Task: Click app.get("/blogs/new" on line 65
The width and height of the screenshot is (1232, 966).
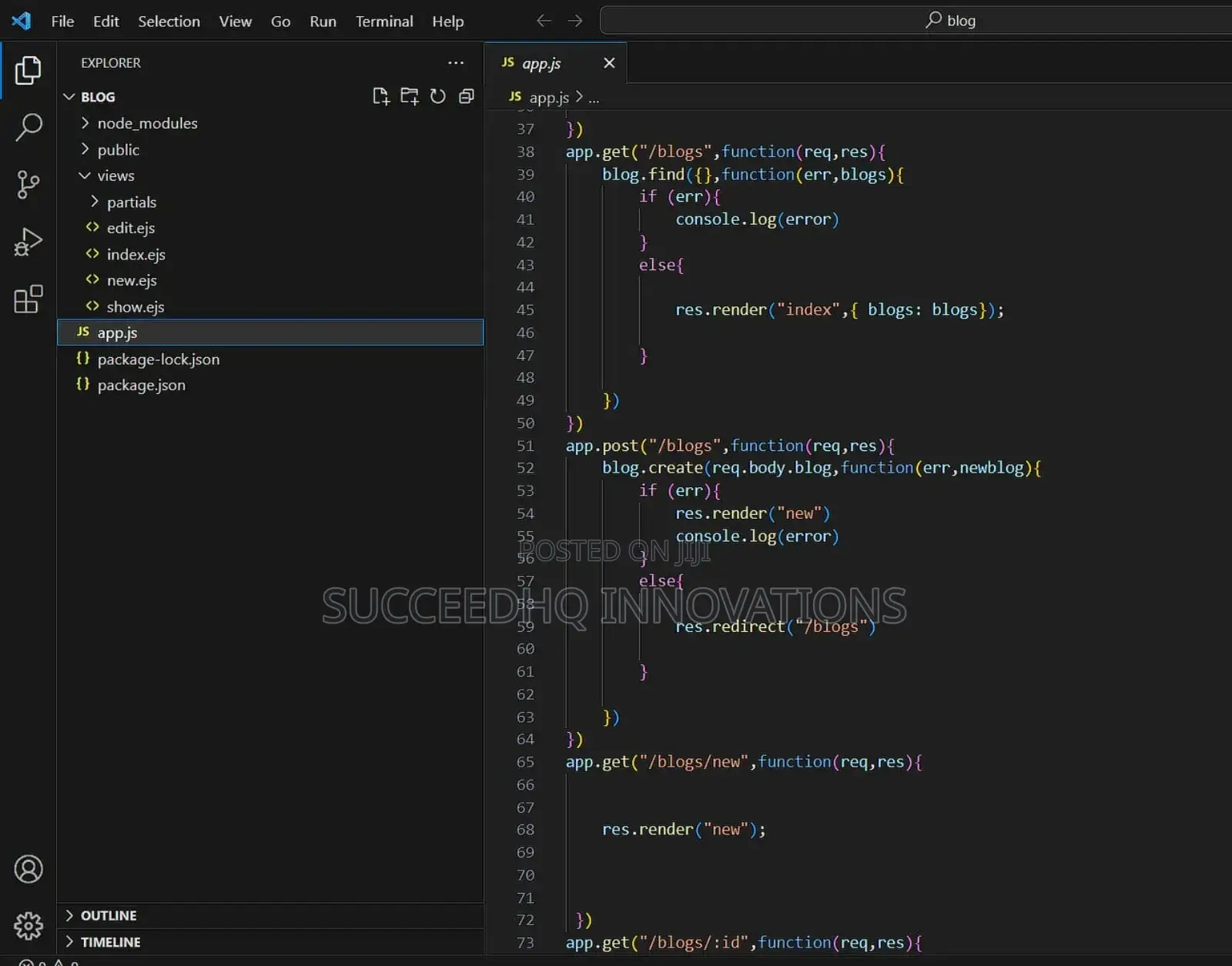Action: coord(744,762)
